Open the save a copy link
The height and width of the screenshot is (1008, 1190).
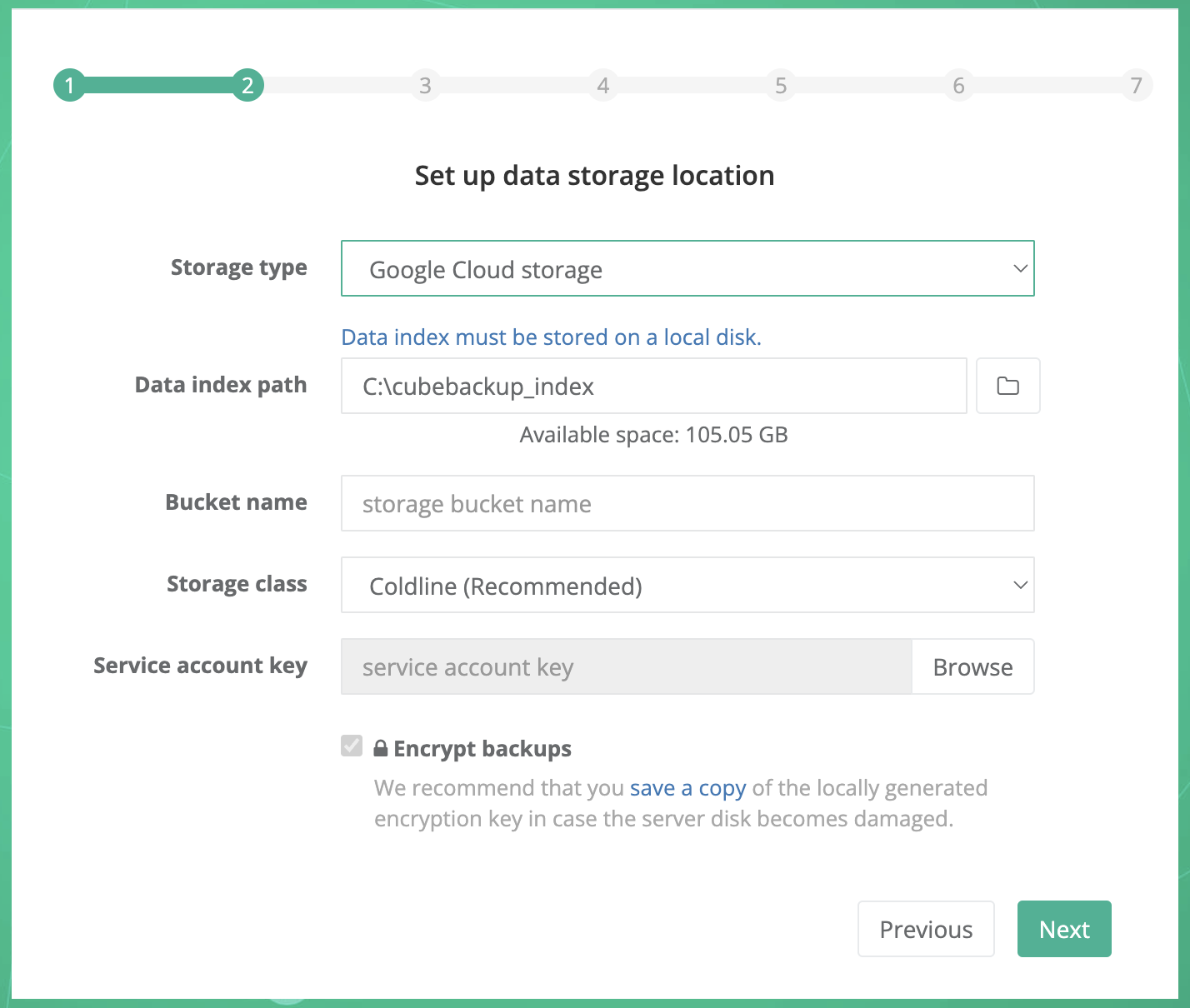click(687, 787)
